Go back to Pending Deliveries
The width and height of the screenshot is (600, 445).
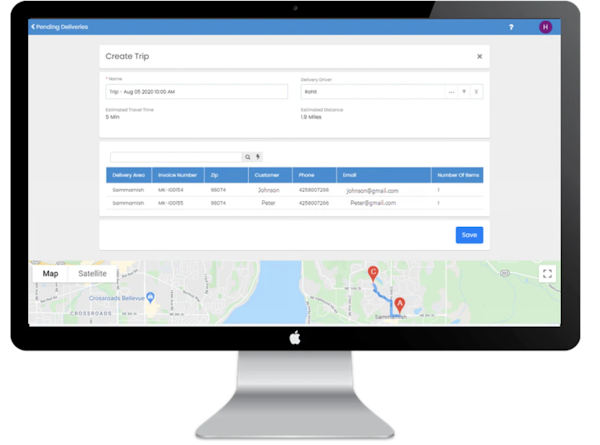coord(60,27)
